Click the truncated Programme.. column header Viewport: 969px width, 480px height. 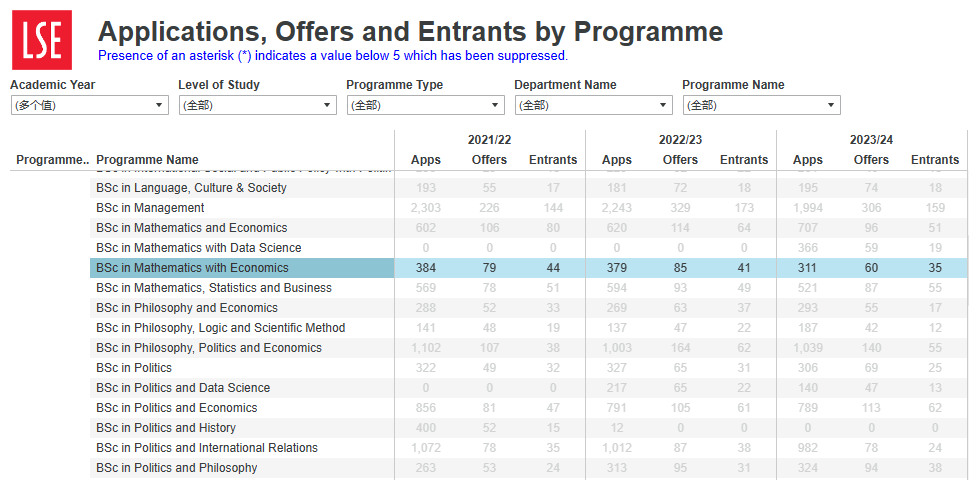(x=53, y=160)
